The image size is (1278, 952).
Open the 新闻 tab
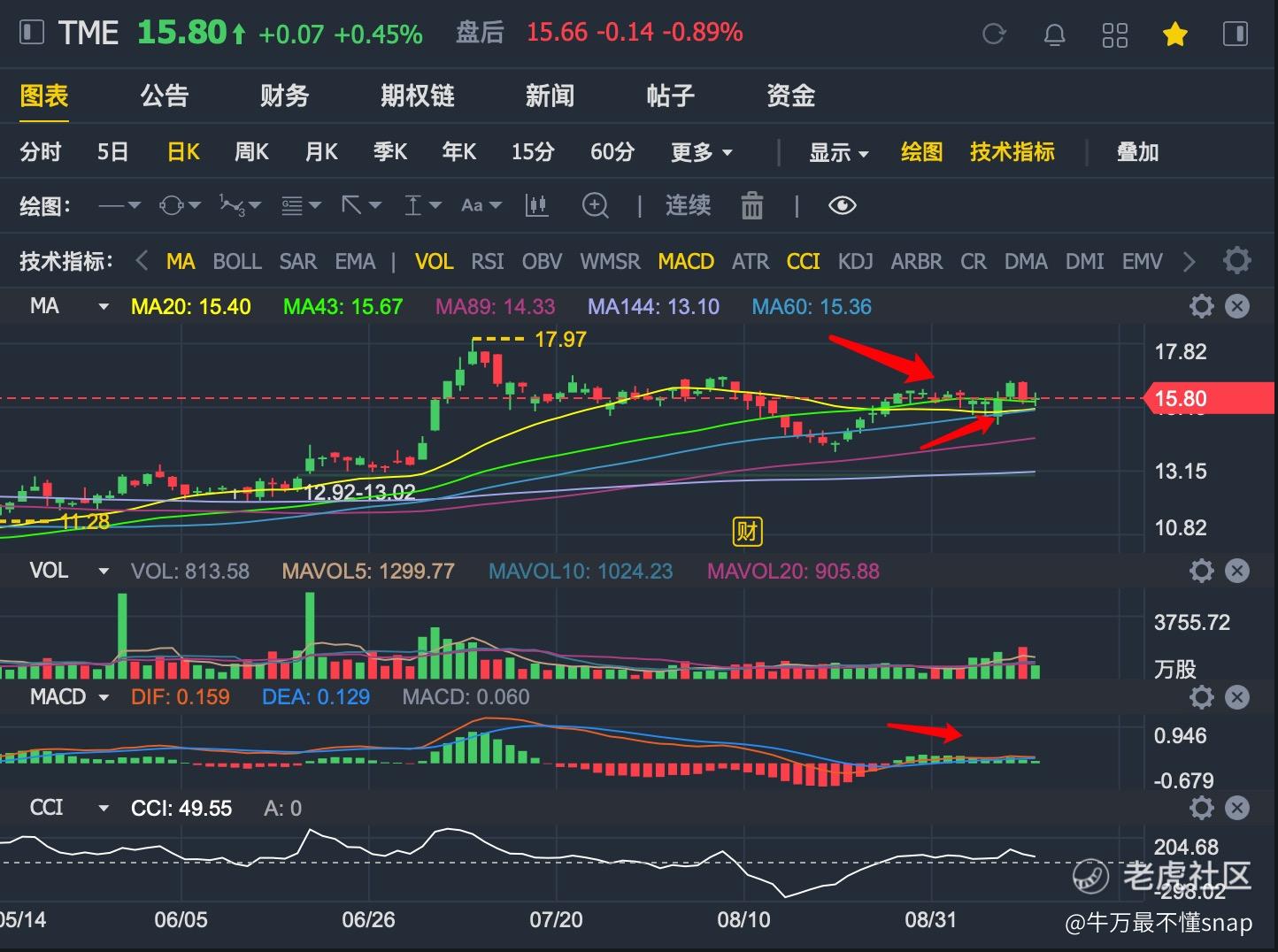550,96
